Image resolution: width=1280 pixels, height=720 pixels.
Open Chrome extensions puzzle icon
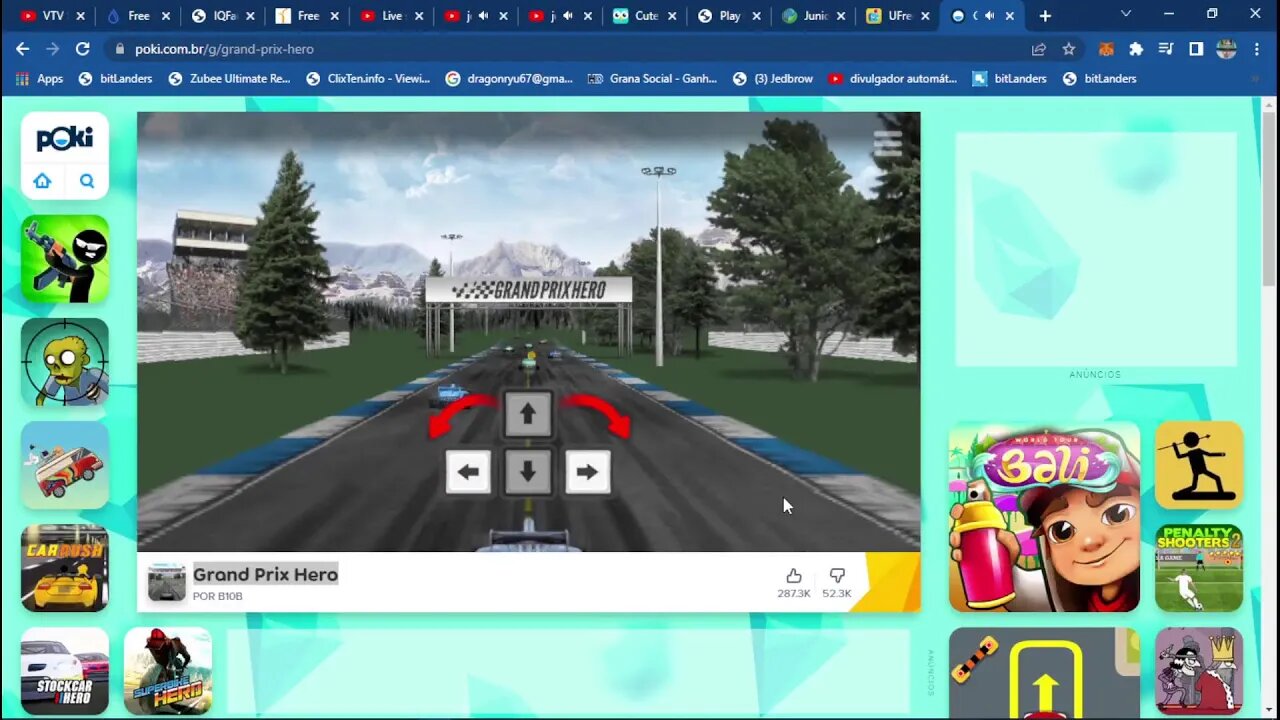tap(1136, 49)
